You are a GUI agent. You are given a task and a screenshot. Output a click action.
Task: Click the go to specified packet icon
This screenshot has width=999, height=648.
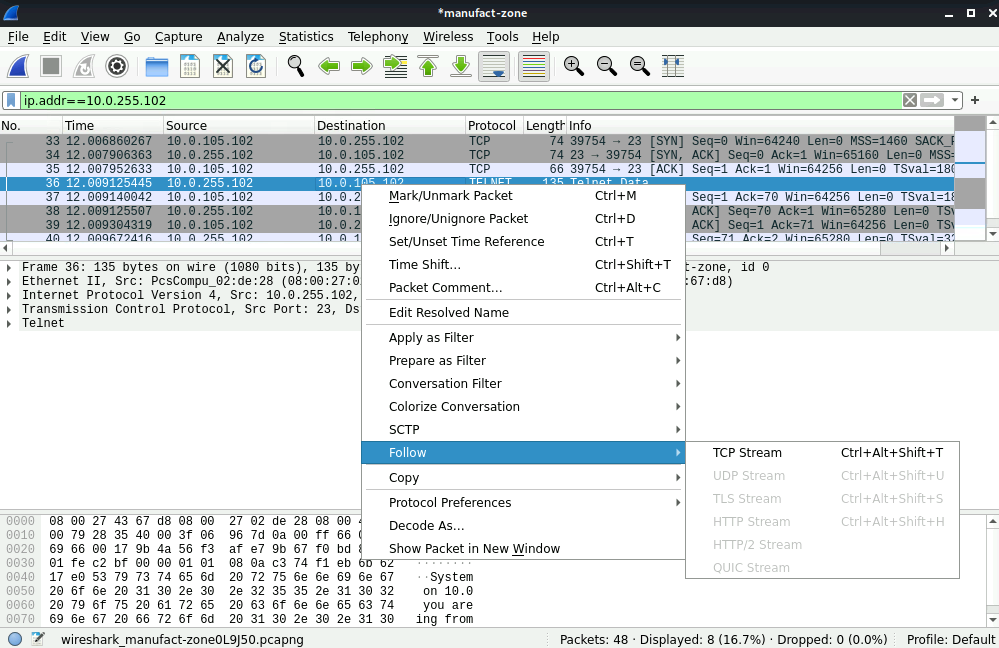pos(395,66)
